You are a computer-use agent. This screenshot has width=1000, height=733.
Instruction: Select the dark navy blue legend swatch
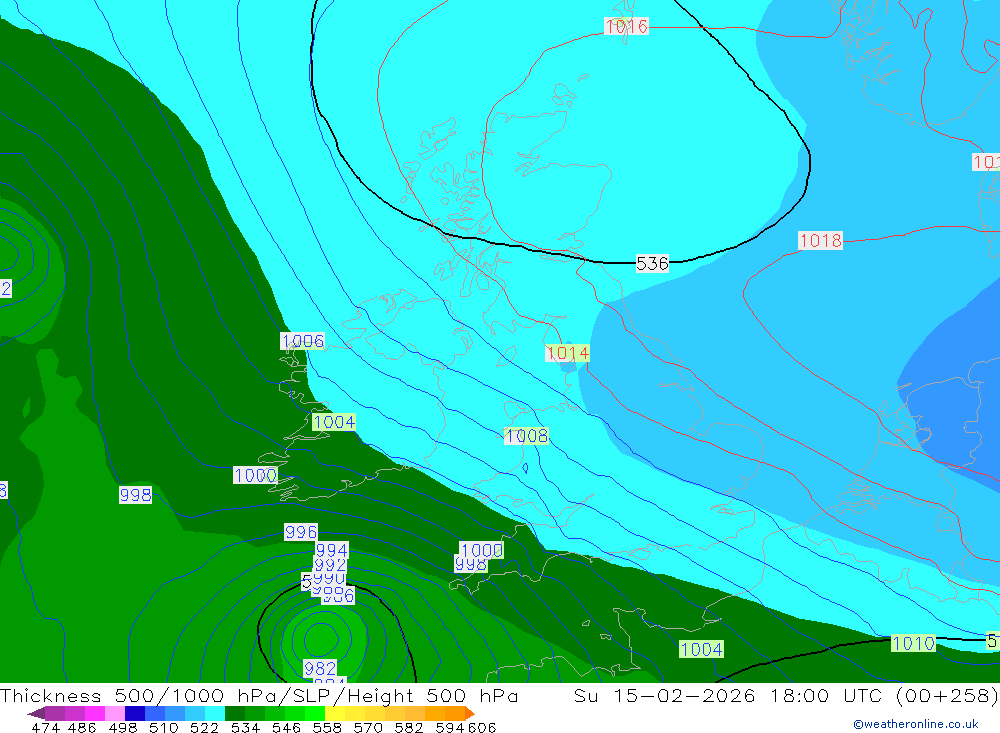(135, 713)
